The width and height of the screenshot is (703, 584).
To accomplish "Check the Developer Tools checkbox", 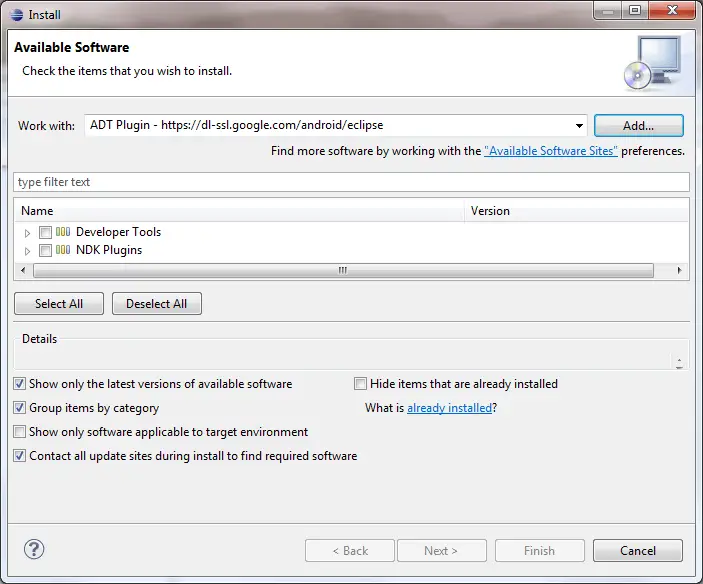I will [x=45, y=232].
